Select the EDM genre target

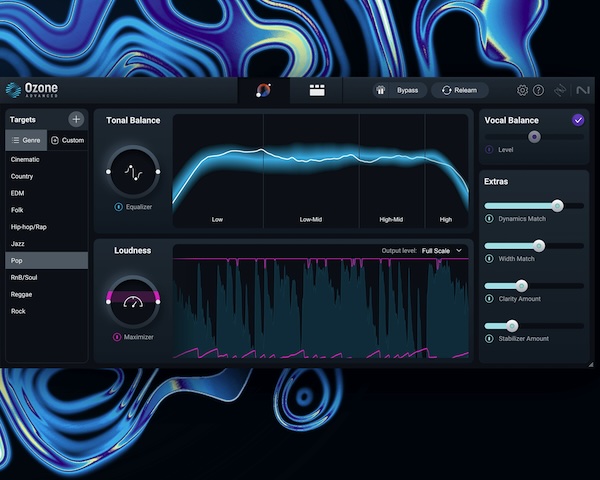point(47,193)
